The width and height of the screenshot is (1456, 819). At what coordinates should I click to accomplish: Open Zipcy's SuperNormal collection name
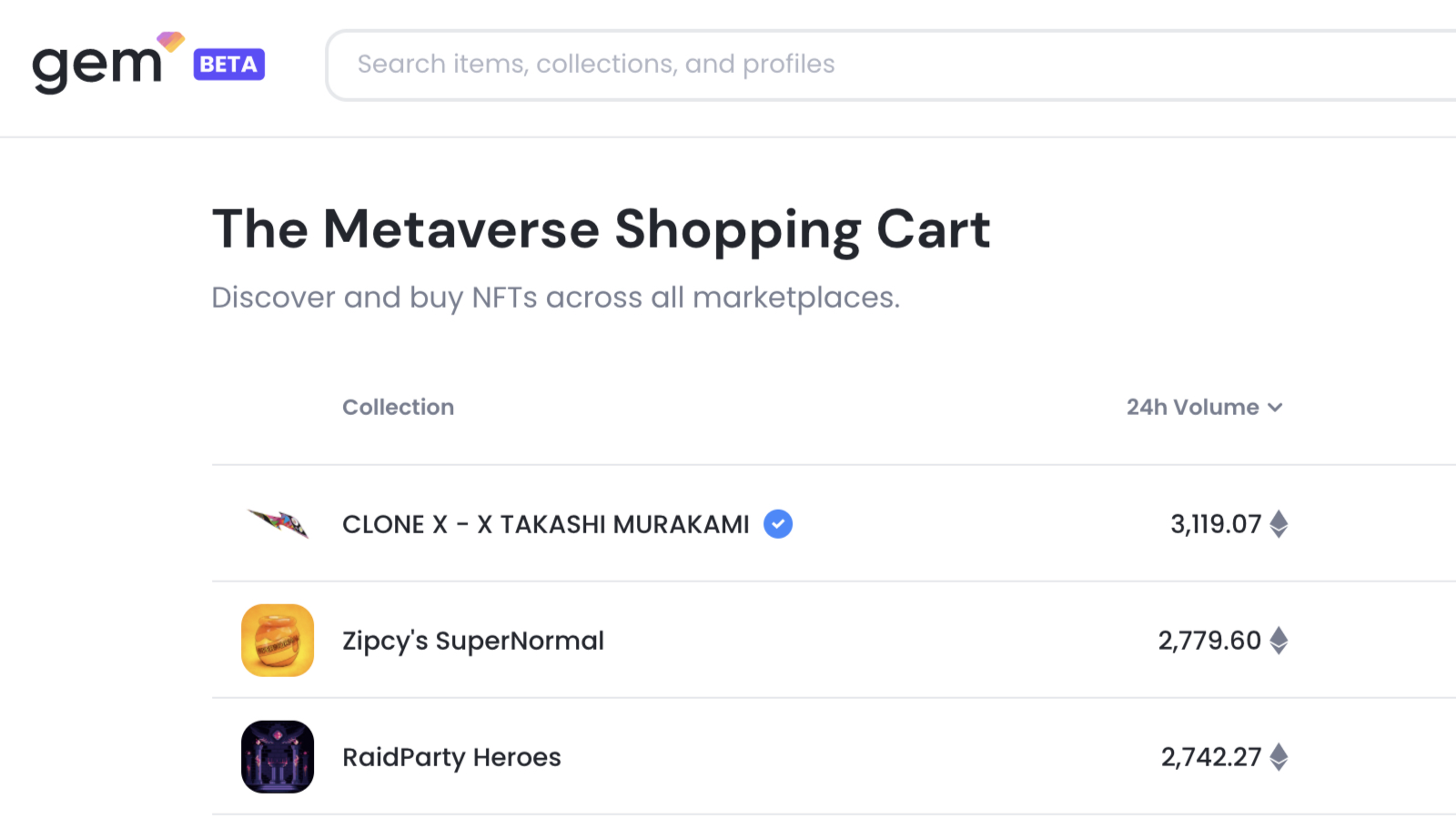point(472,641)
